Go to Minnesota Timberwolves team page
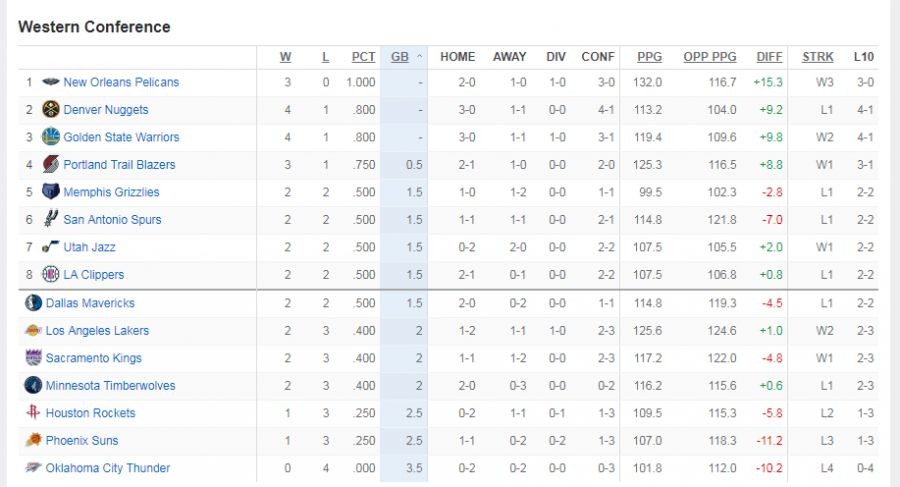The width and height of the screenshot is (900, 487). [110, 386]
